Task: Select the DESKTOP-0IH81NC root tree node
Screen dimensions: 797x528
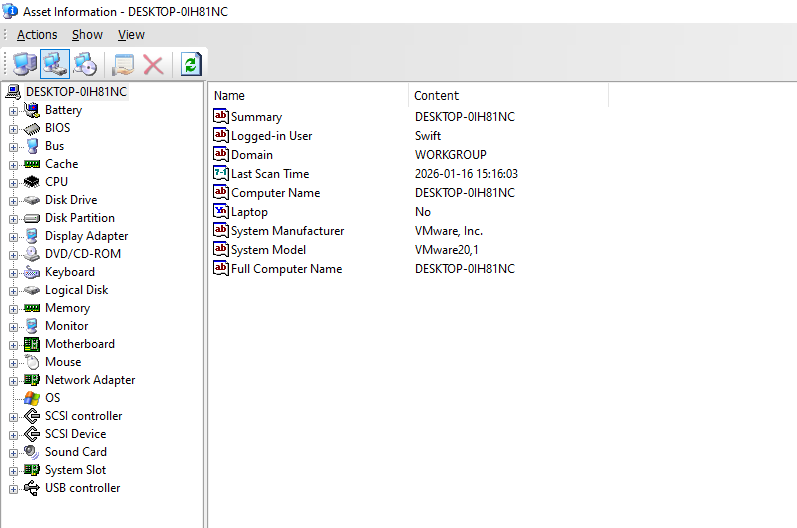Action: 76,91
